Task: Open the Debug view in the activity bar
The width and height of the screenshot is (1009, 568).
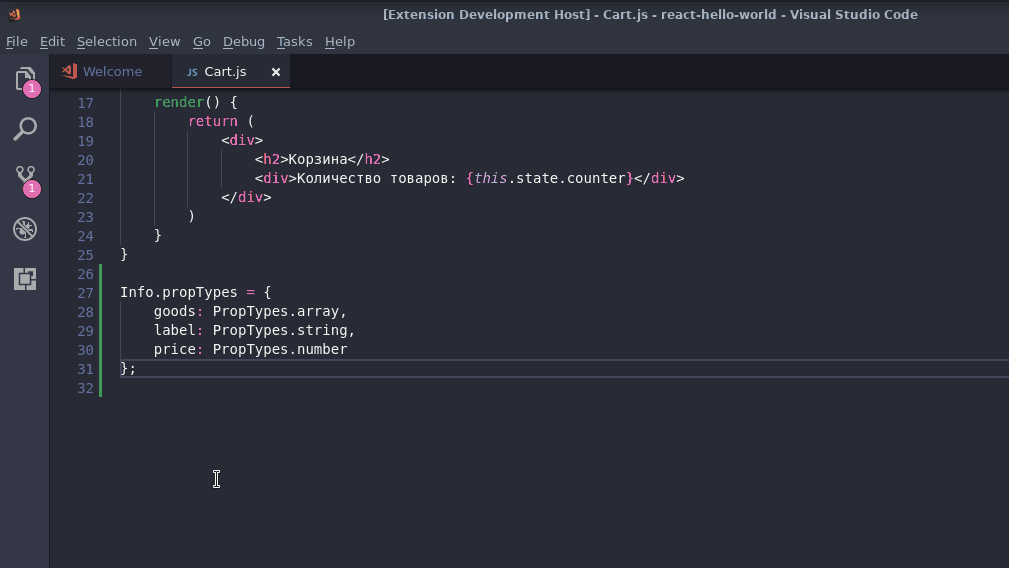Action: point(25,229)
